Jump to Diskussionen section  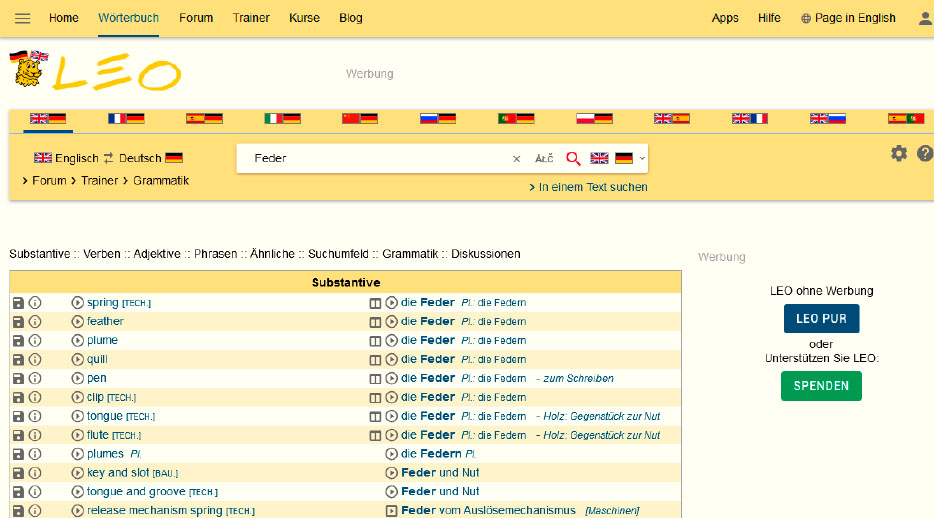point(485,254)
